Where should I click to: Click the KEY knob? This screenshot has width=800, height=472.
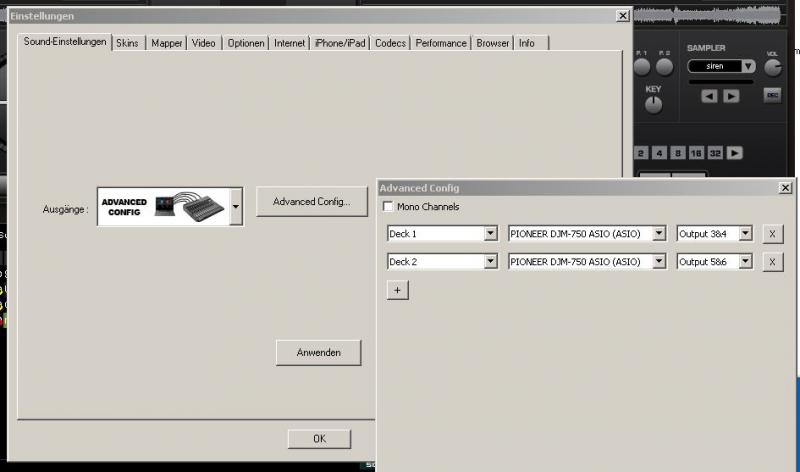pyautogui.click(x=654, y=105)
